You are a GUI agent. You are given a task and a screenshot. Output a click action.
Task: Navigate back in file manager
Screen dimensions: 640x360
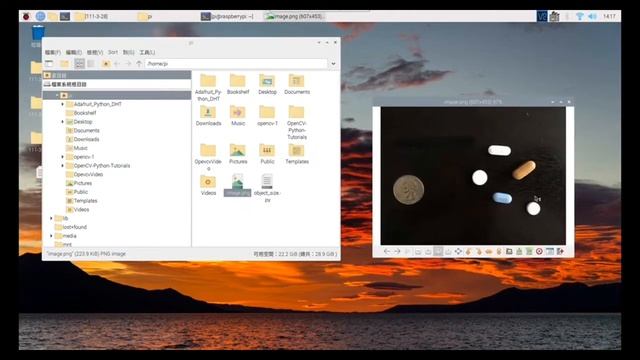pyautogui.click(x=117, y=64)
